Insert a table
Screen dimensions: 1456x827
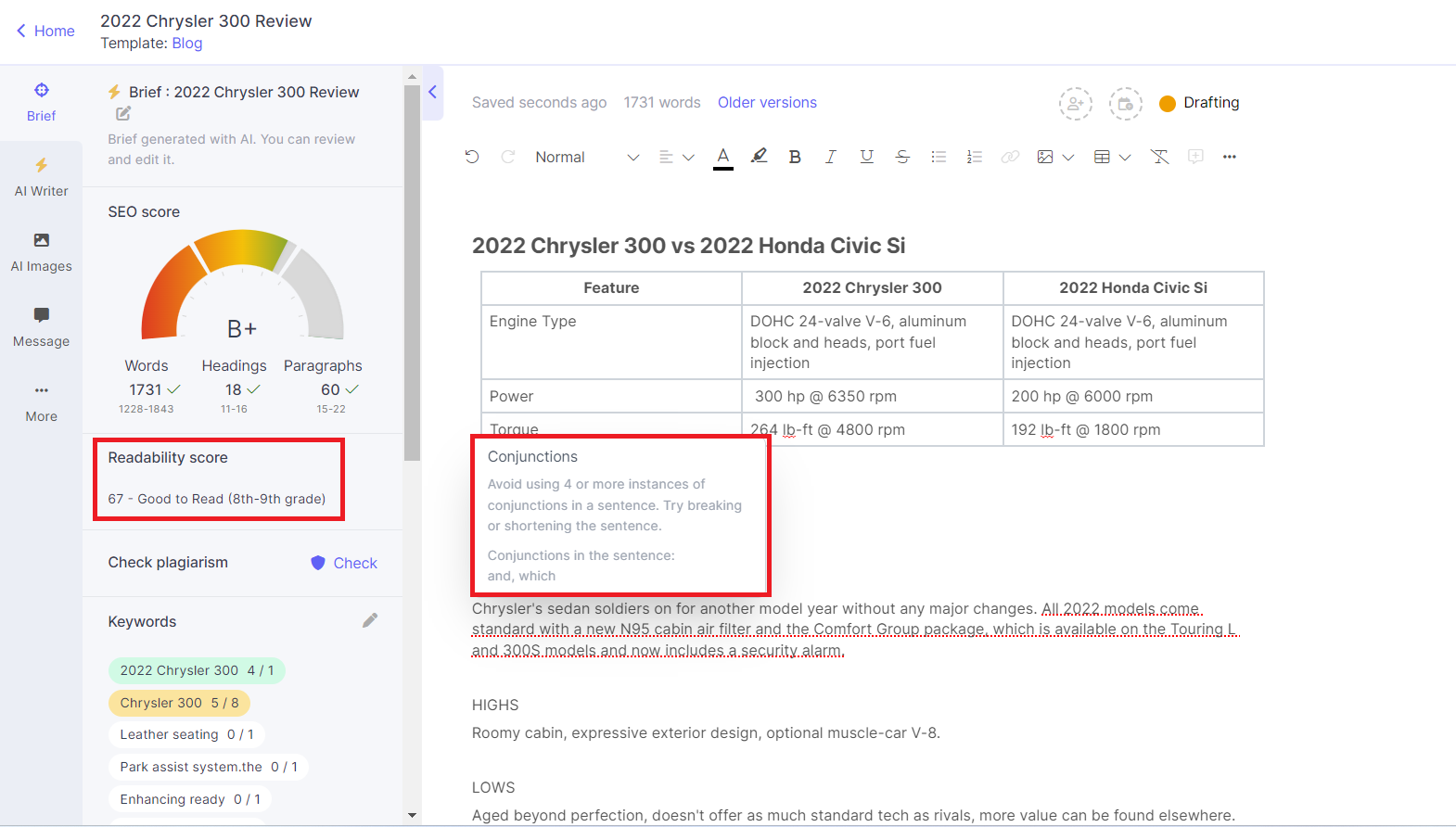1102,157
